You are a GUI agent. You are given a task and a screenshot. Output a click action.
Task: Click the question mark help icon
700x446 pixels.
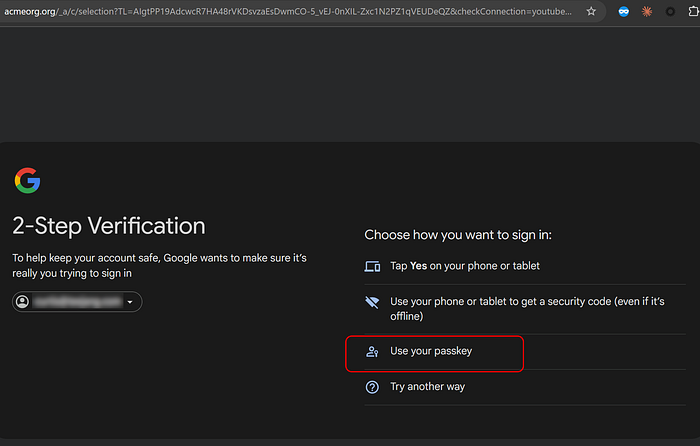click(x=372, y=387)
